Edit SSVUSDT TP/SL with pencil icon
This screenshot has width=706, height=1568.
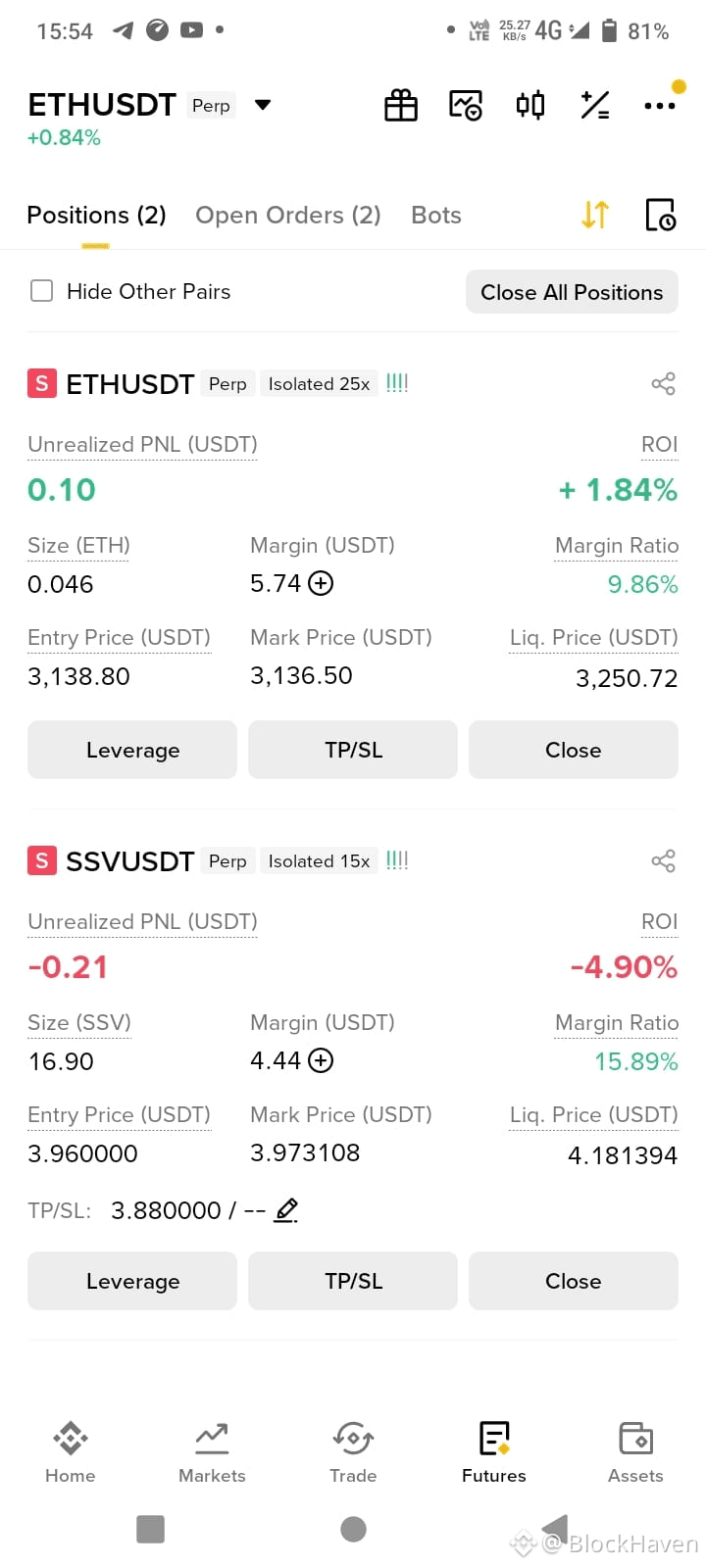pyautogui.click(x=286, y=1210)
